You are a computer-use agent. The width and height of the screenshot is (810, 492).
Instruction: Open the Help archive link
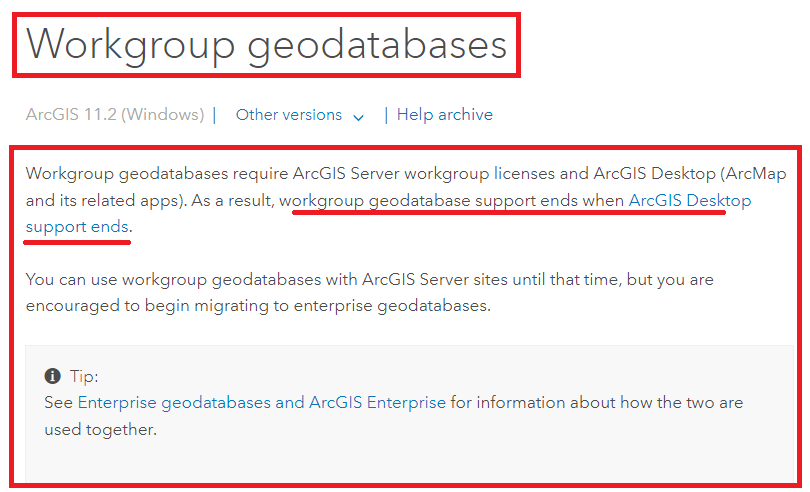point(444,114)
